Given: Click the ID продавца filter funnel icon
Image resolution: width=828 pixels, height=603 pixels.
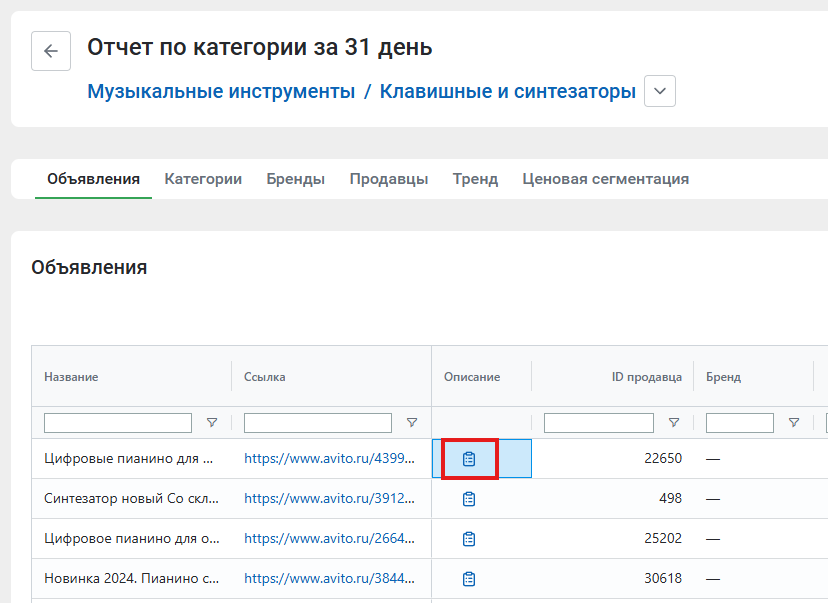Looking at the screenshot, I should click(674, 422).
